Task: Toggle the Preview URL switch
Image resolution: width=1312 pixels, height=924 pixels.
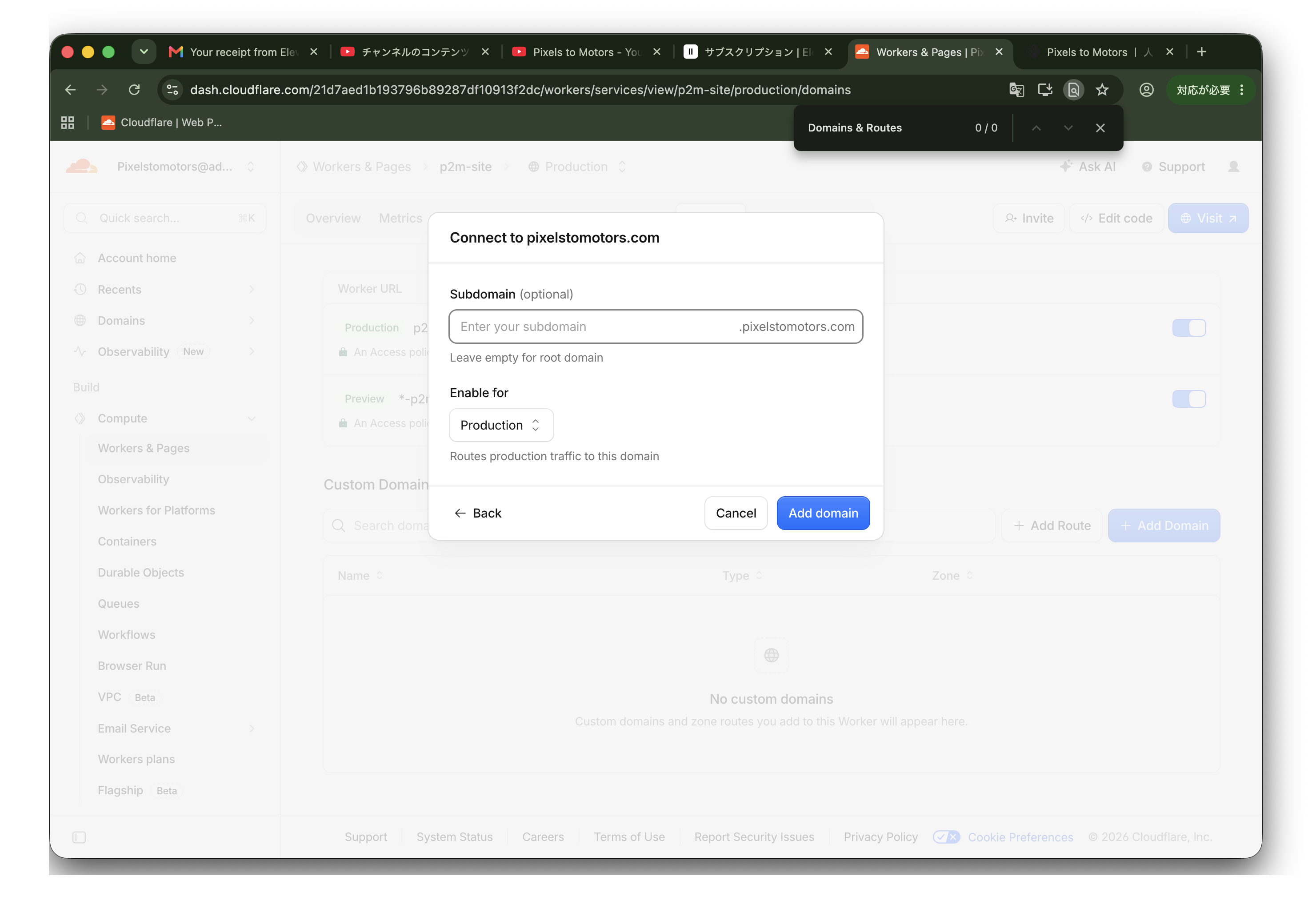Action: tap(1188, 398)
